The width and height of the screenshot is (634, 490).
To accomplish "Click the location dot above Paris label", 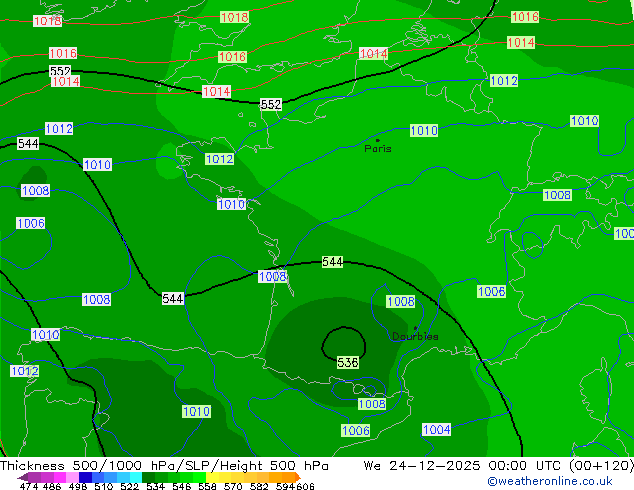I will [378, 140].
